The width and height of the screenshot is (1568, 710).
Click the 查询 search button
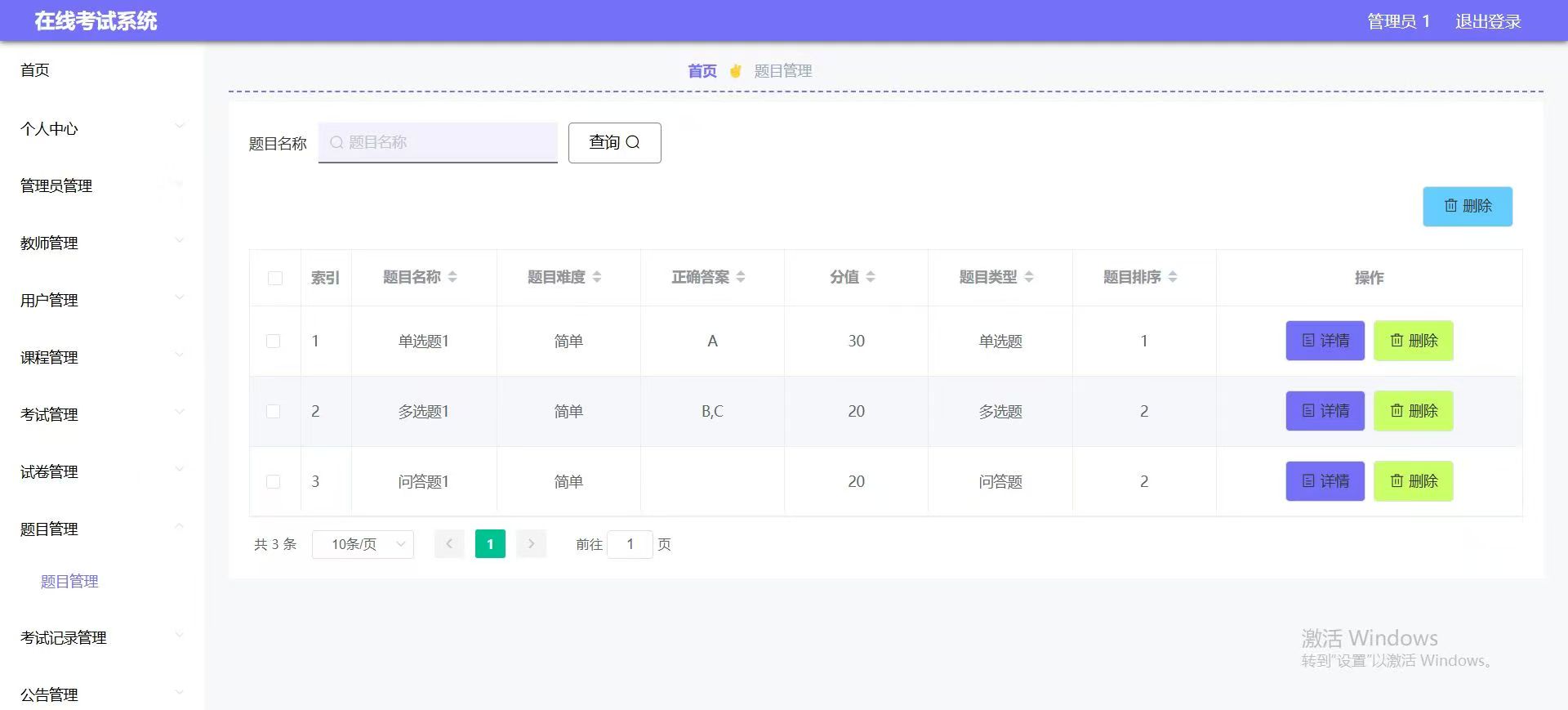tap(614, 143)
